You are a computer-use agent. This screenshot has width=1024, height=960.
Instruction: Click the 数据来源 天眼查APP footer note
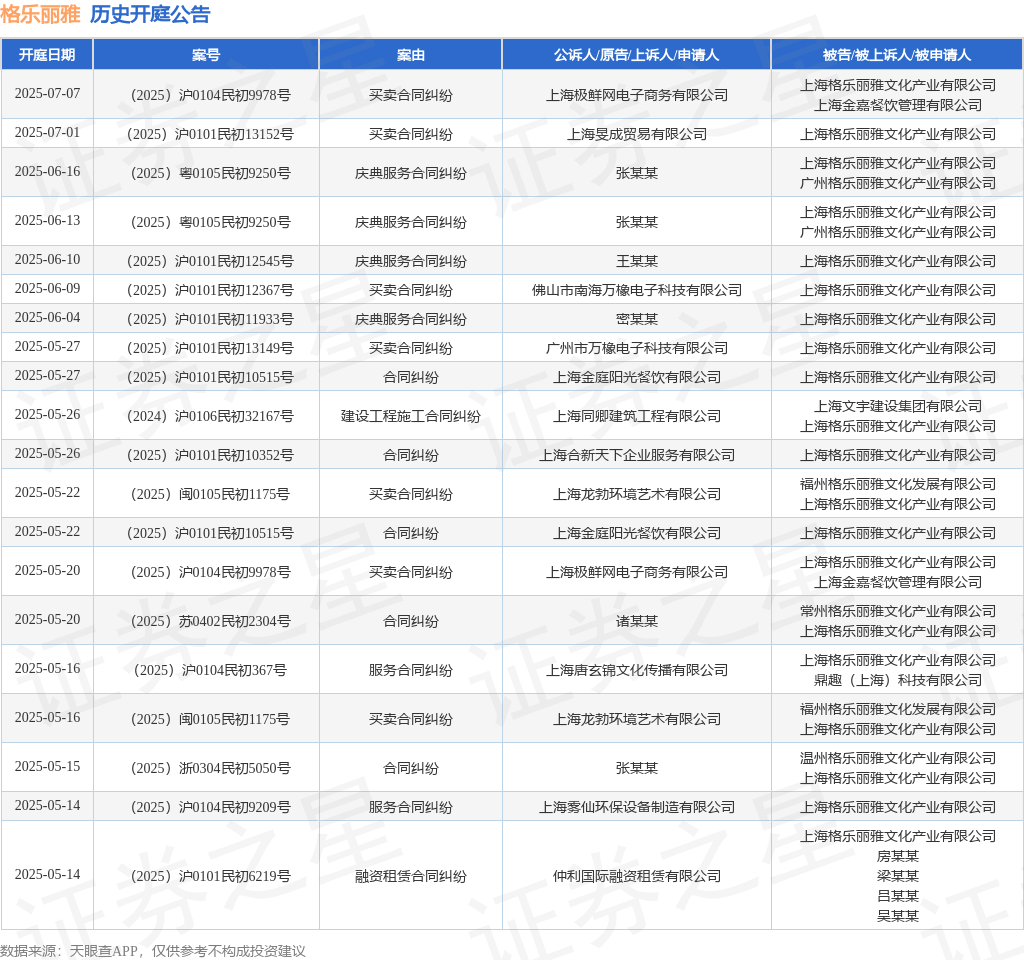coord(153,951)
